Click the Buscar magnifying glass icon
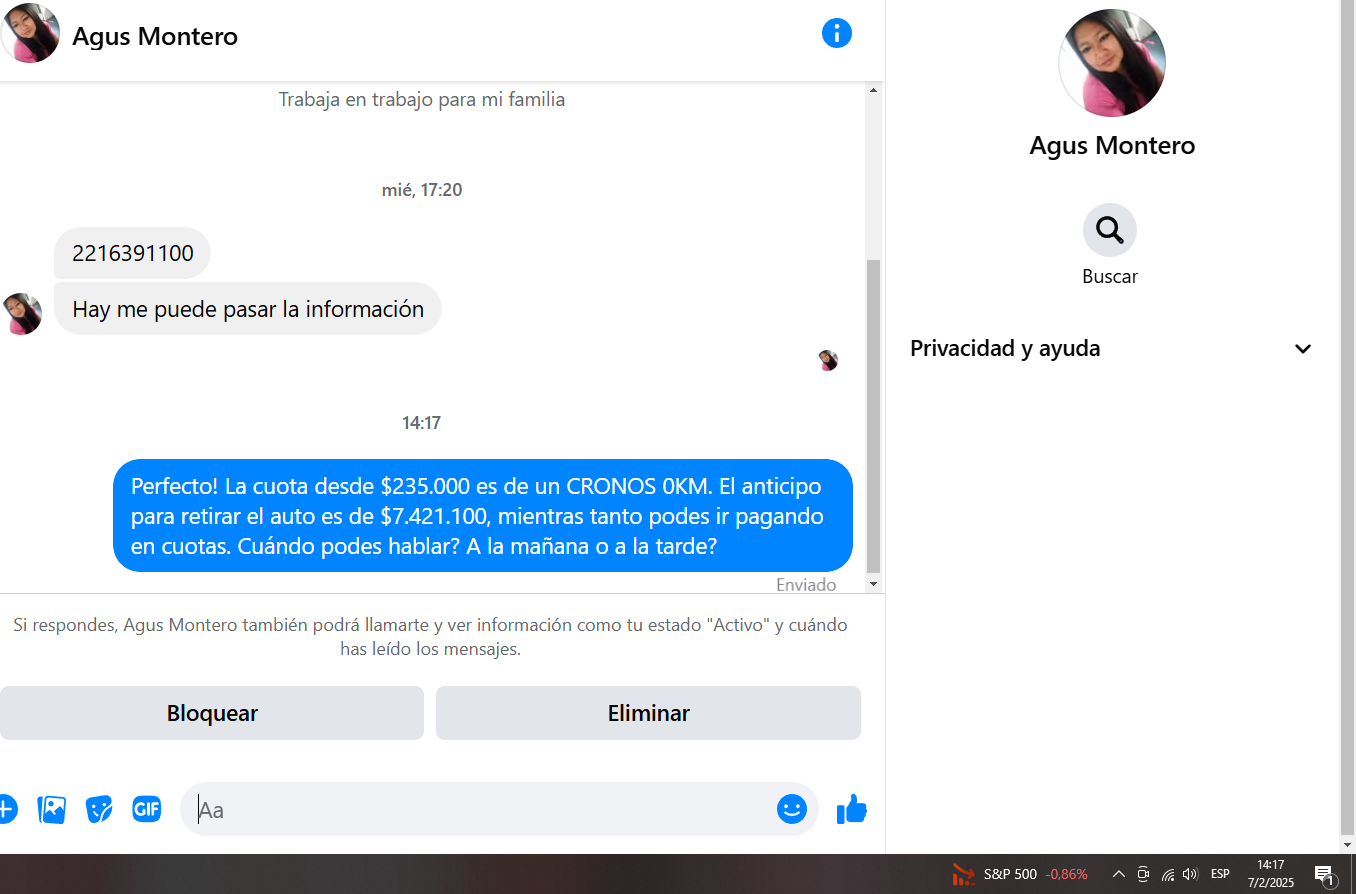1356x894 pixels. [x=1110, y=230]
